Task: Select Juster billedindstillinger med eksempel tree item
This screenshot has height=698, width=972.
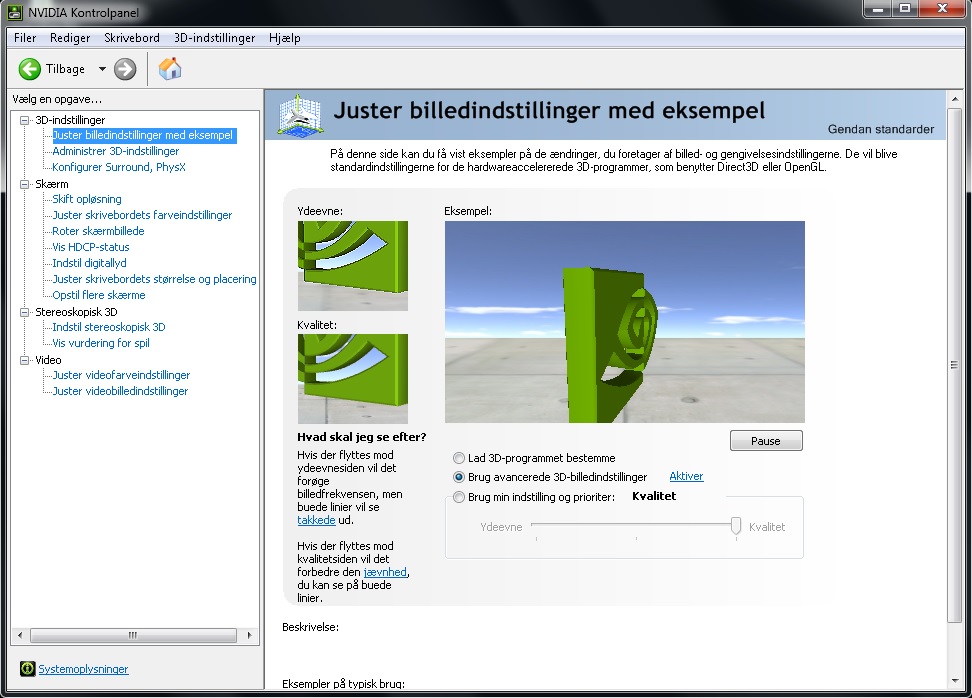Action: (x=143, y=135)
